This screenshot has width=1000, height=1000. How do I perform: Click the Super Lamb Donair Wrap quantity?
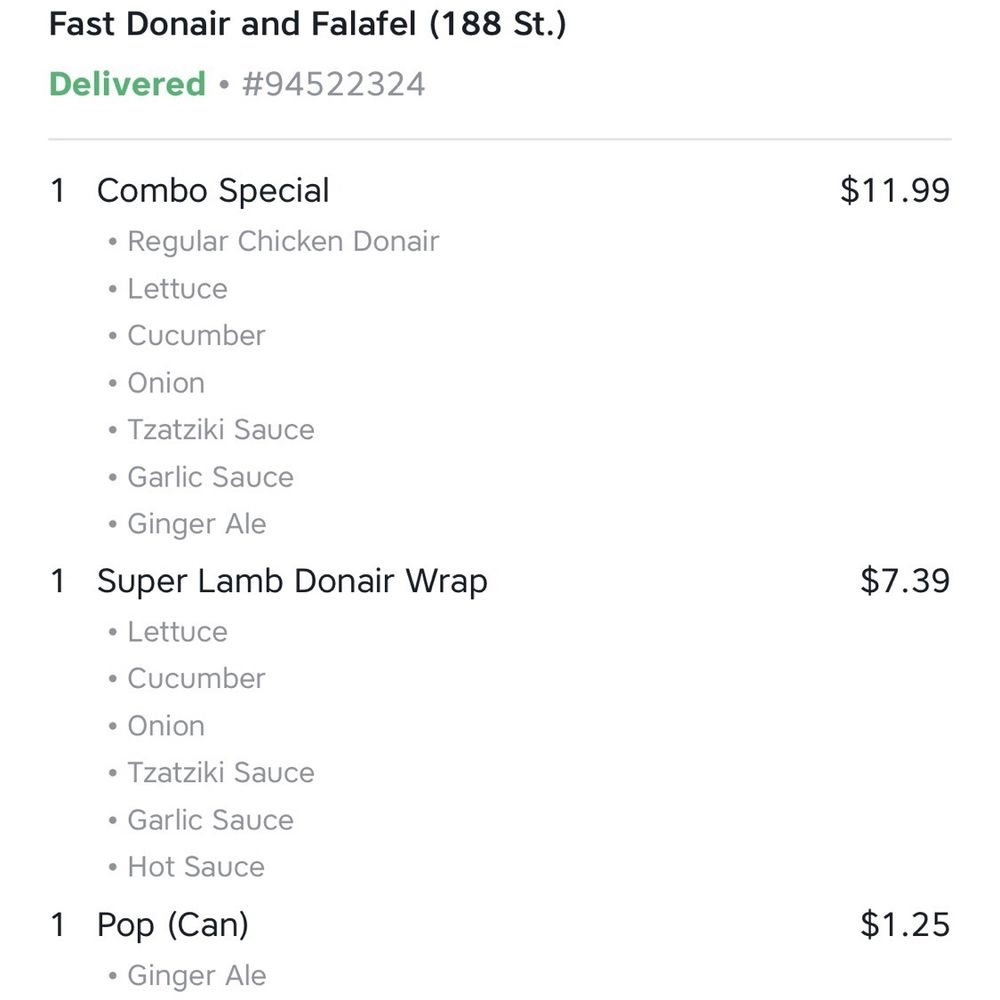[57, 581]
